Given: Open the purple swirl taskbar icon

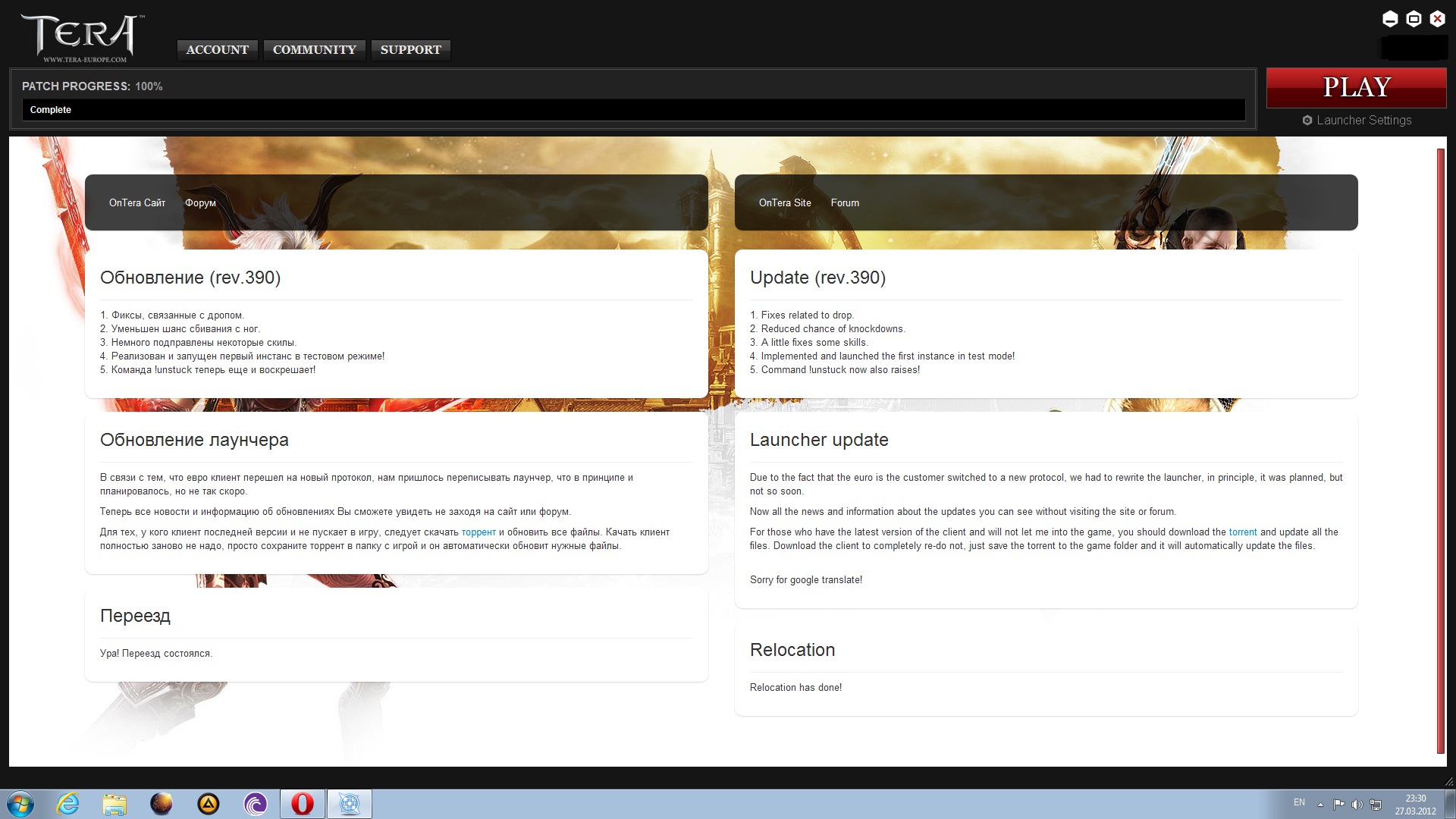Looking at the screenshot, I should (x=256, y=804).
